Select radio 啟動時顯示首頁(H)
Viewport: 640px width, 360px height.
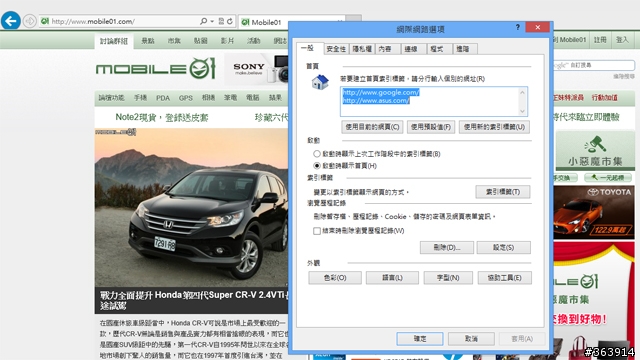coord(317,166)
